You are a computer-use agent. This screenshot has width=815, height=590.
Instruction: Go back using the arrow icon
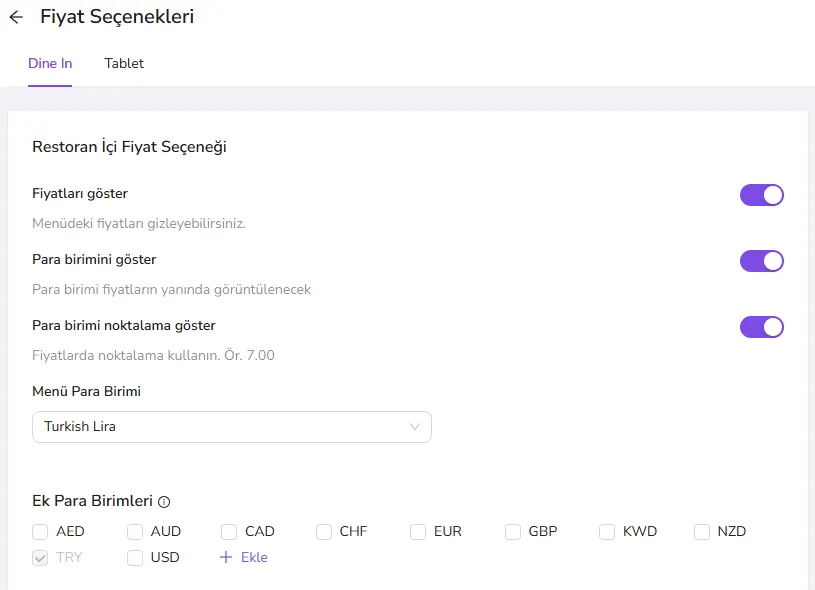pos(16,17)
